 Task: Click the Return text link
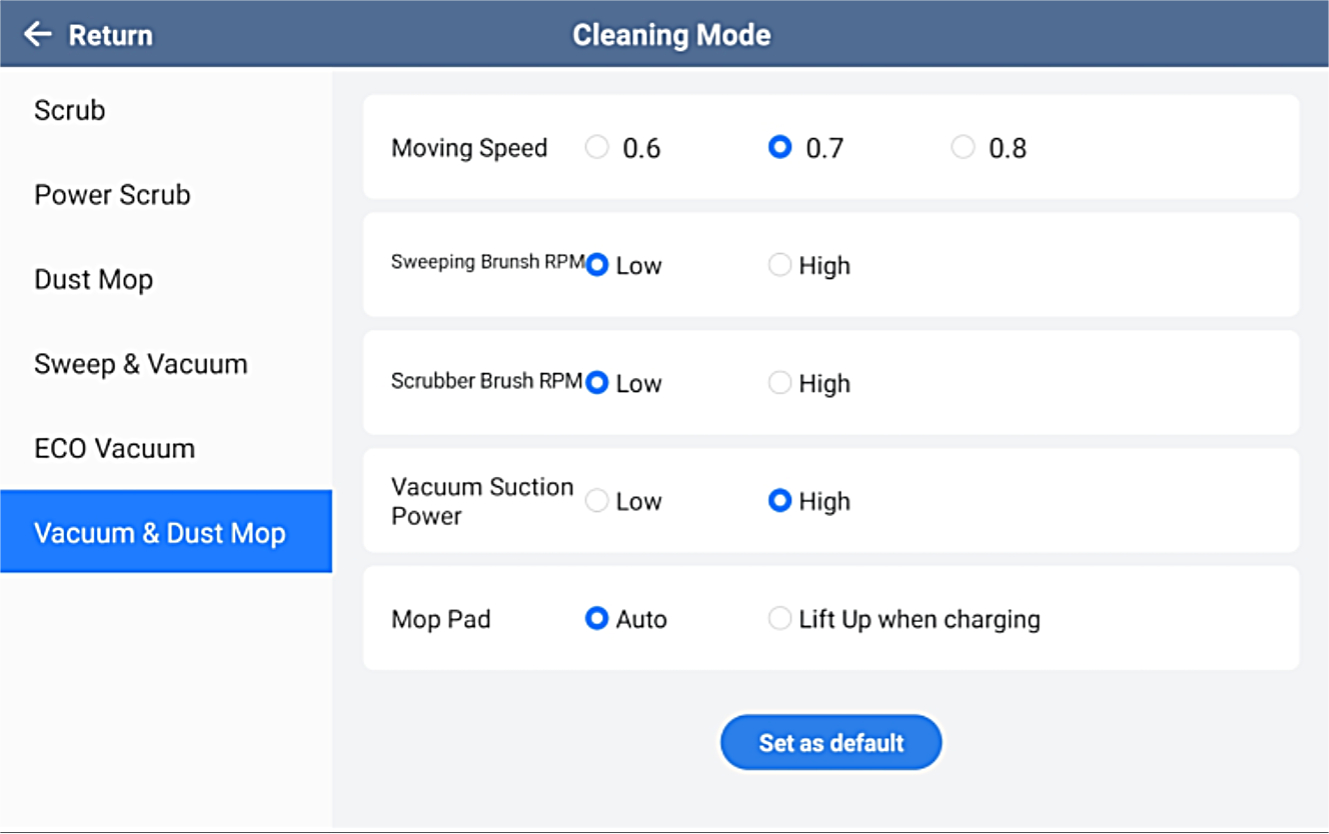pos(110,35)
